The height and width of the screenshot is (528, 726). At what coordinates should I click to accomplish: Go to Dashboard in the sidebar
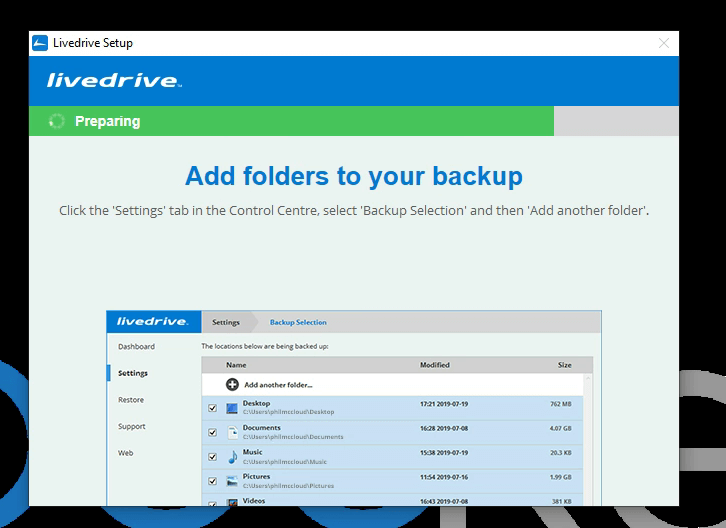[136, 347]
